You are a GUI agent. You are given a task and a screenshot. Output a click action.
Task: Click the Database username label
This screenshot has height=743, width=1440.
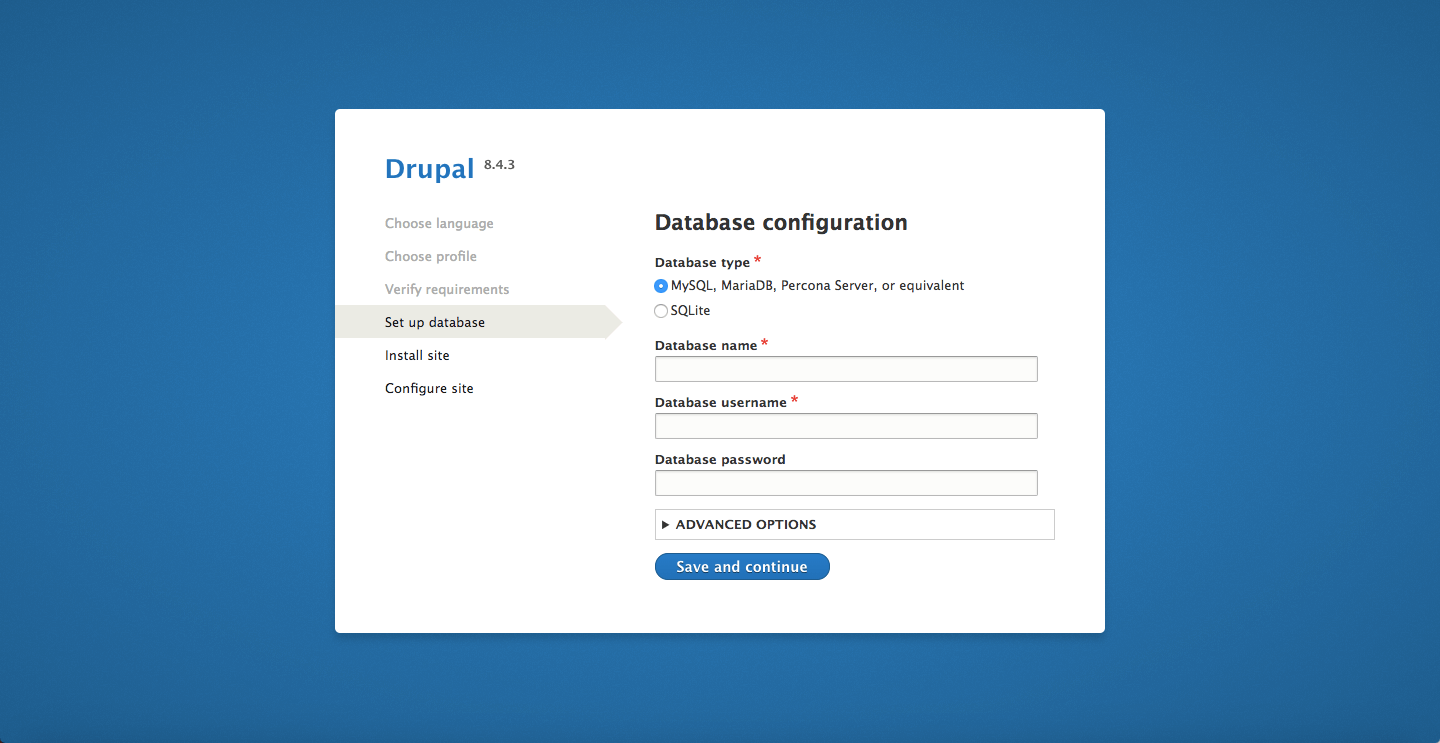721,403
